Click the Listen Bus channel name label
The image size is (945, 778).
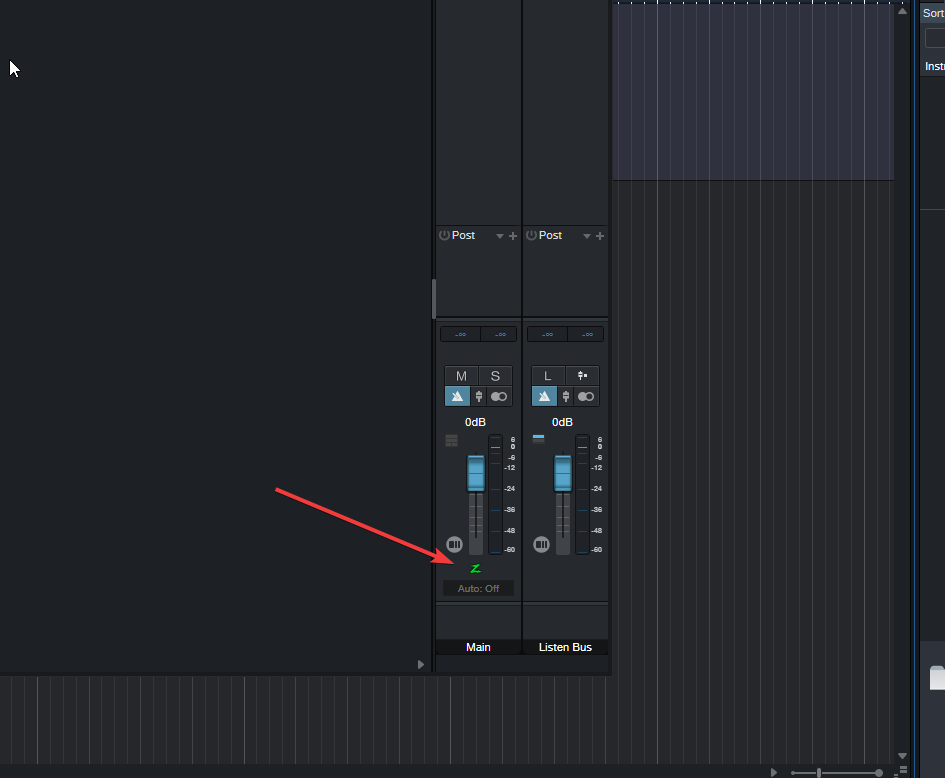(565, 647)
